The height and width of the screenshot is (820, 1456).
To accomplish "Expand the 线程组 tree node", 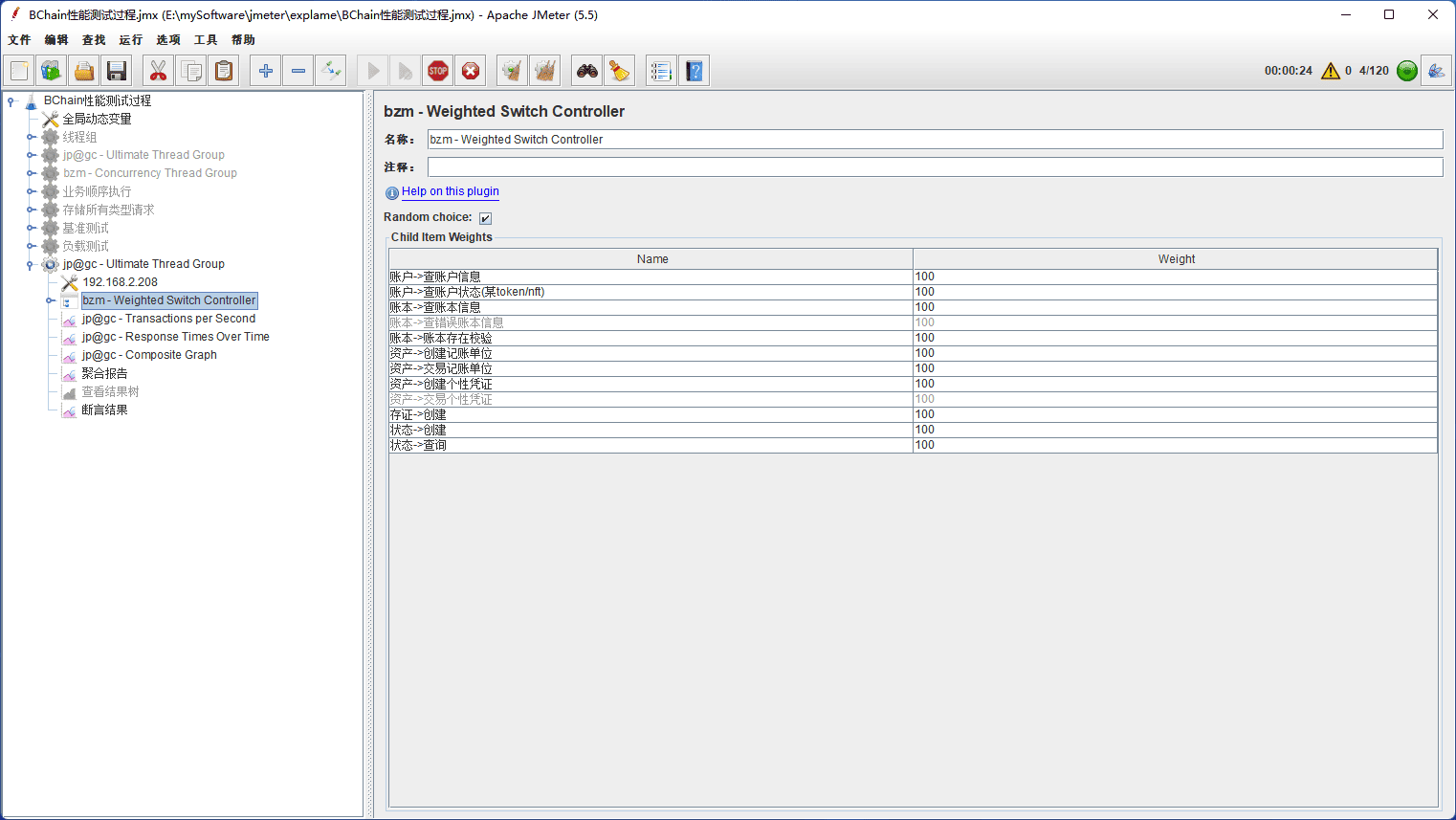I will pyautogui.click(x=31, y=138).
